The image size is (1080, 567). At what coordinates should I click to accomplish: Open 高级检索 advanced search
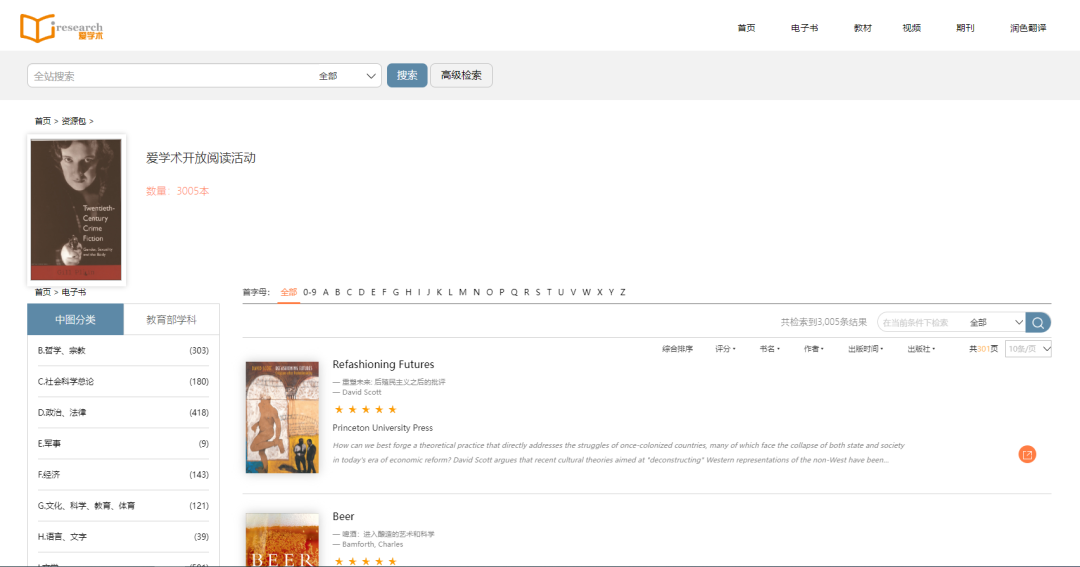[x=461, y=76]
